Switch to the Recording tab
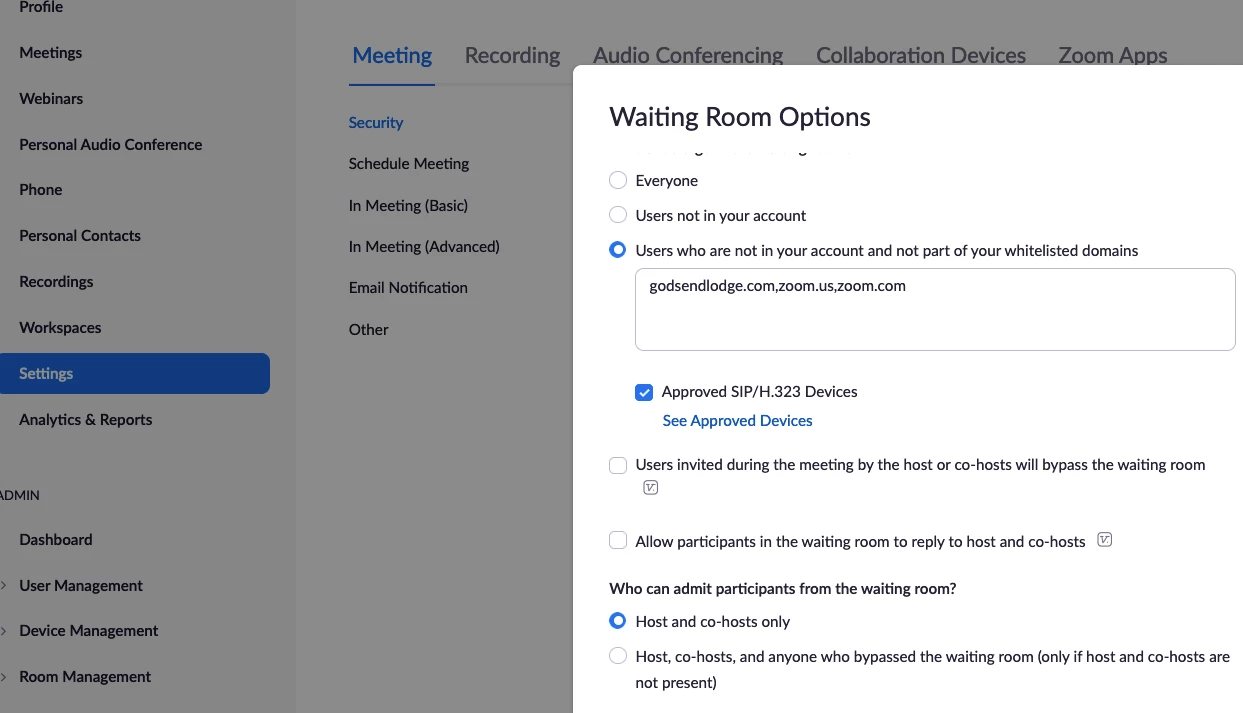1243x713 pixels. [512, 56]
